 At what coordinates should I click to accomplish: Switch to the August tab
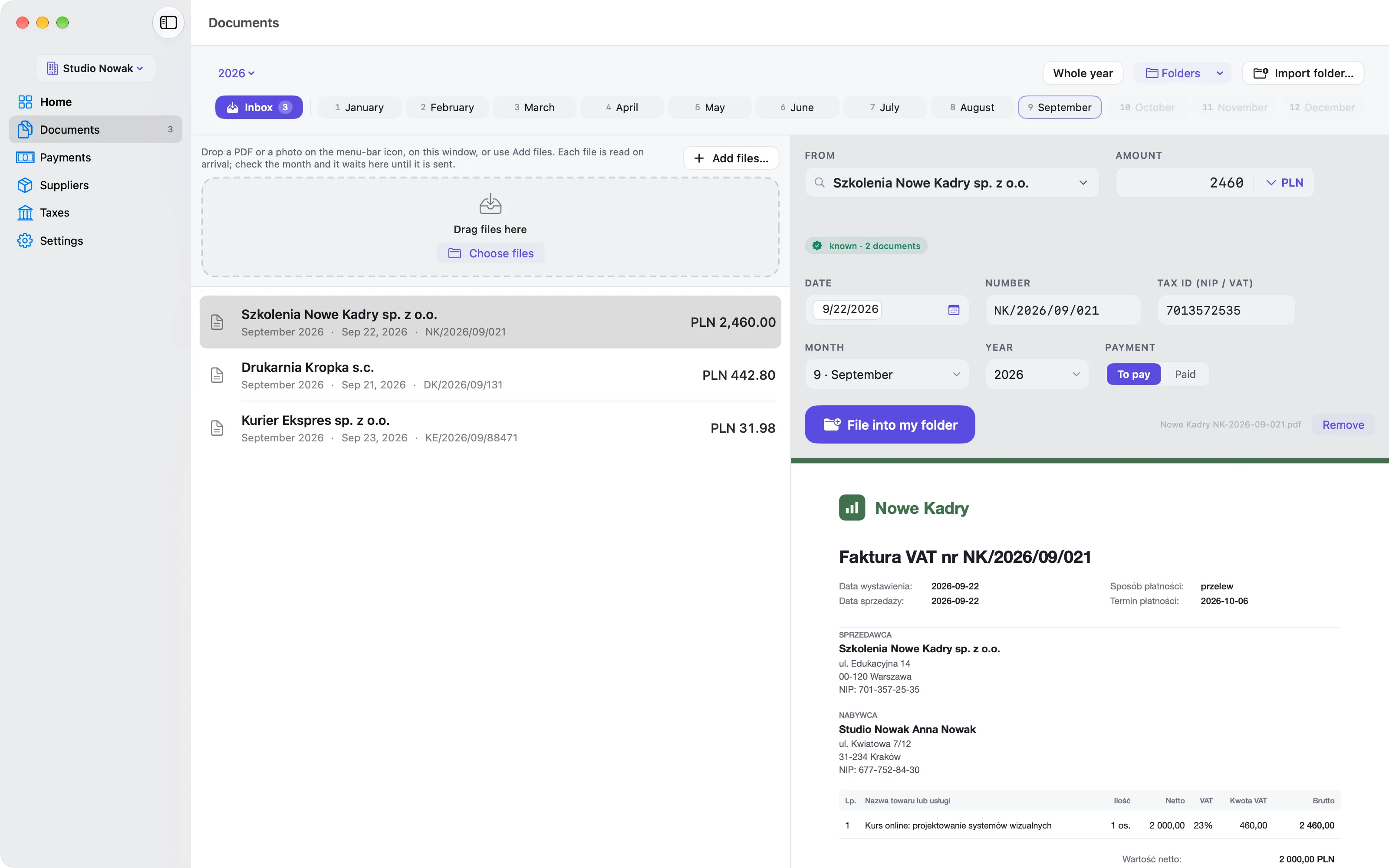click(972, 107)
